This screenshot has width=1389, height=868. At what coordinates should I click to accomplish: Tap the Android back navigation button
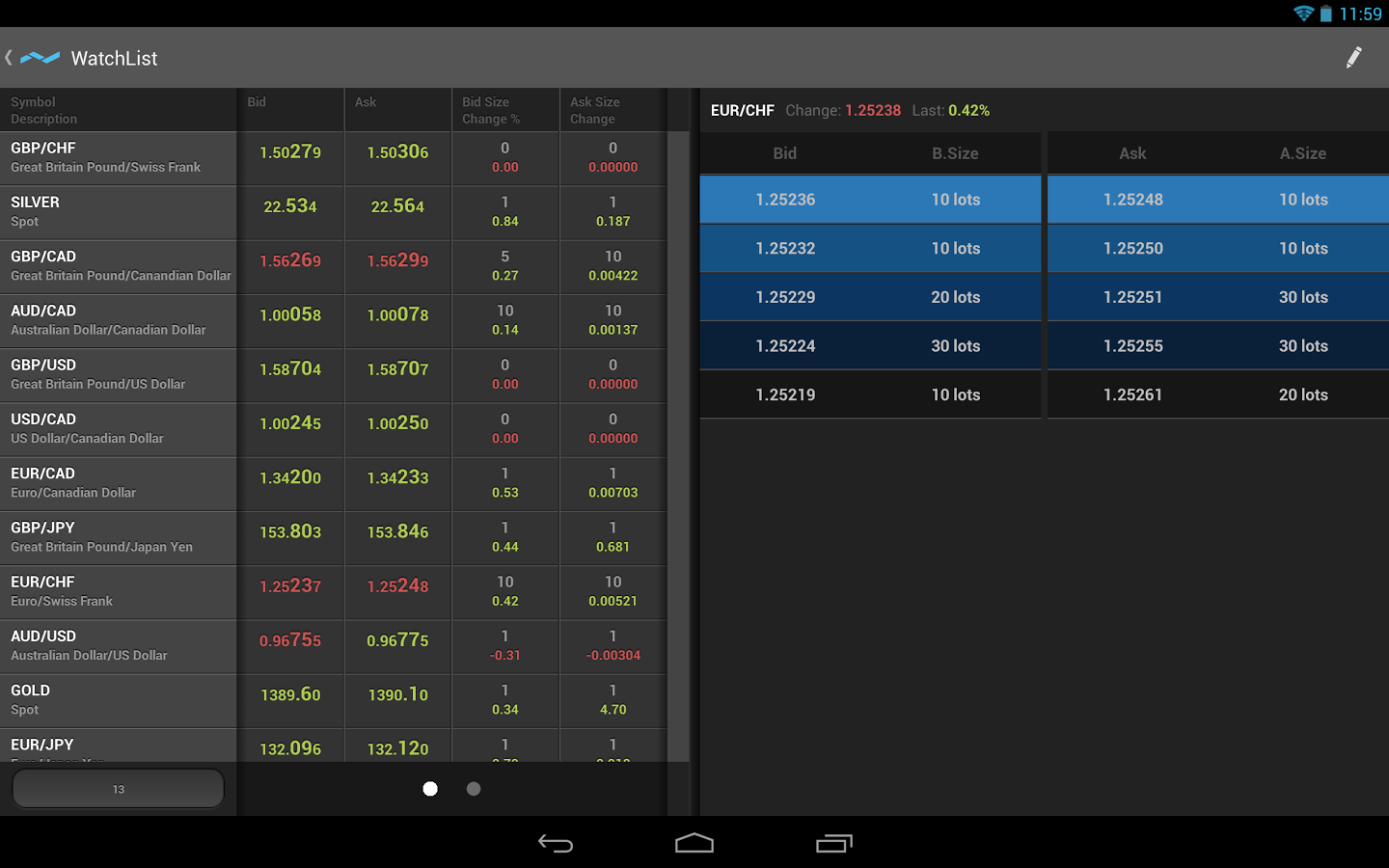556,844
